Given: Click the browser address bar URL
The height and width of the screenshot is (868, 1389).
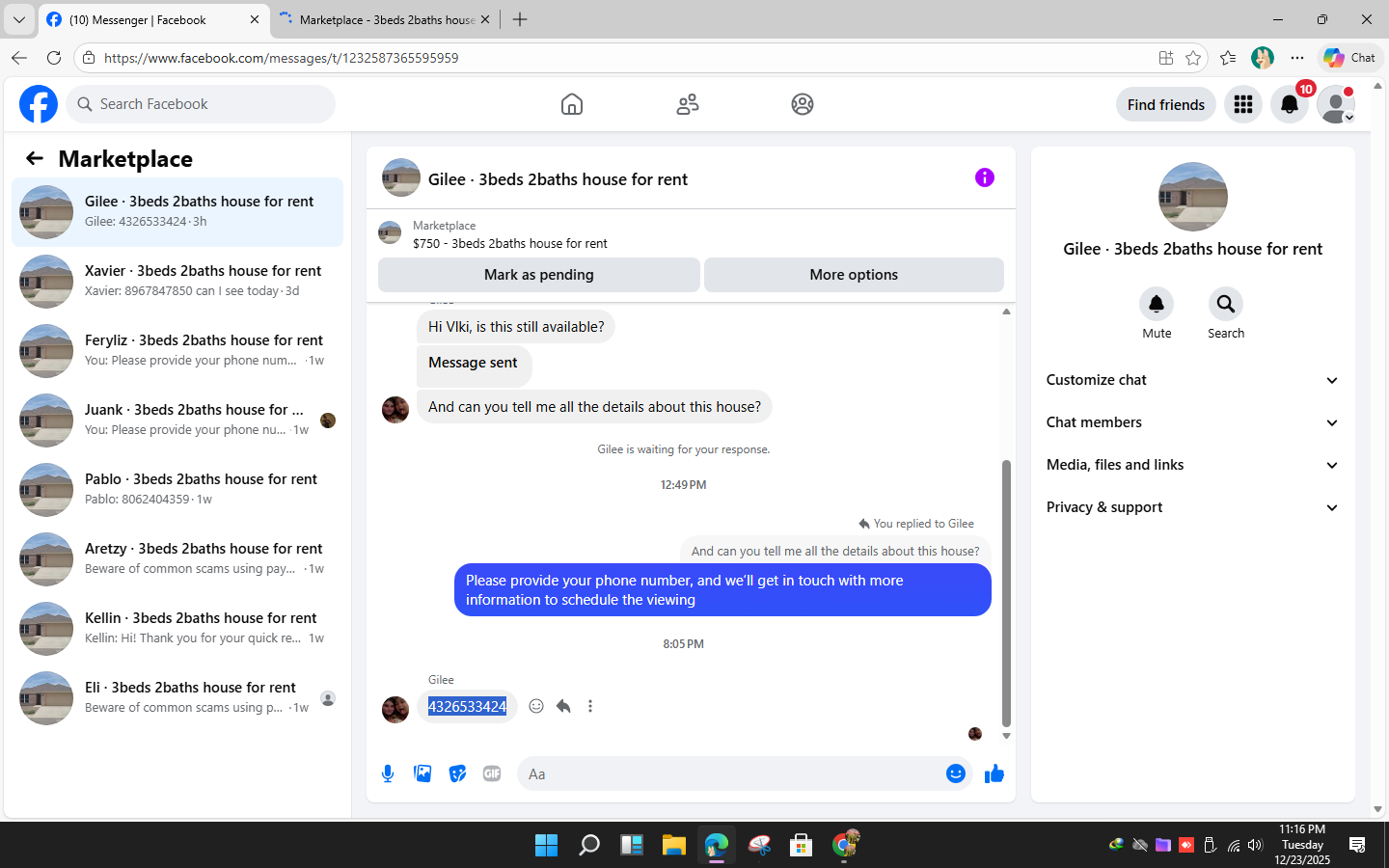Looking at the screenshot, I should (x=282, y=58).
